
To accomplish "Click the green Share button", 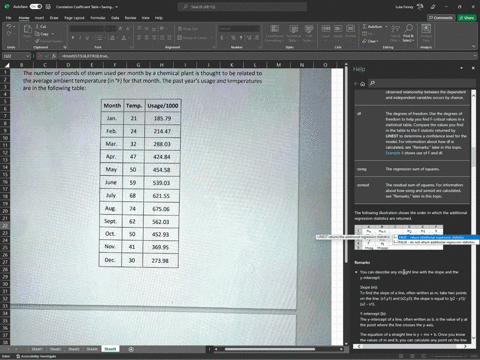I will tap(467, 18).
